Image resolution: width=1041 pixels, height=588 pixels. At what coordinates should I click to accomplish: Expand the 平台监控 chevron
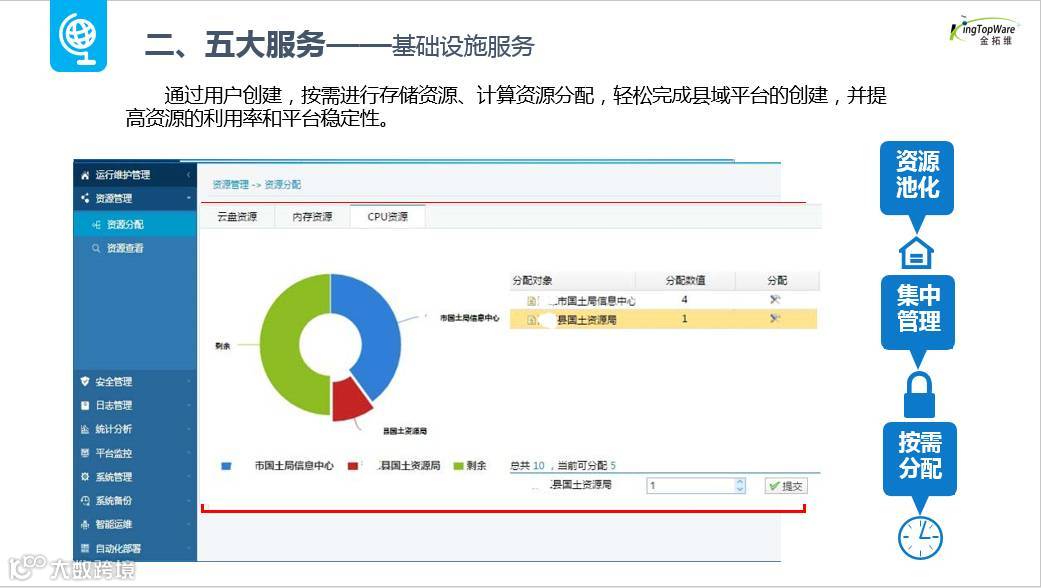point(189,453)
